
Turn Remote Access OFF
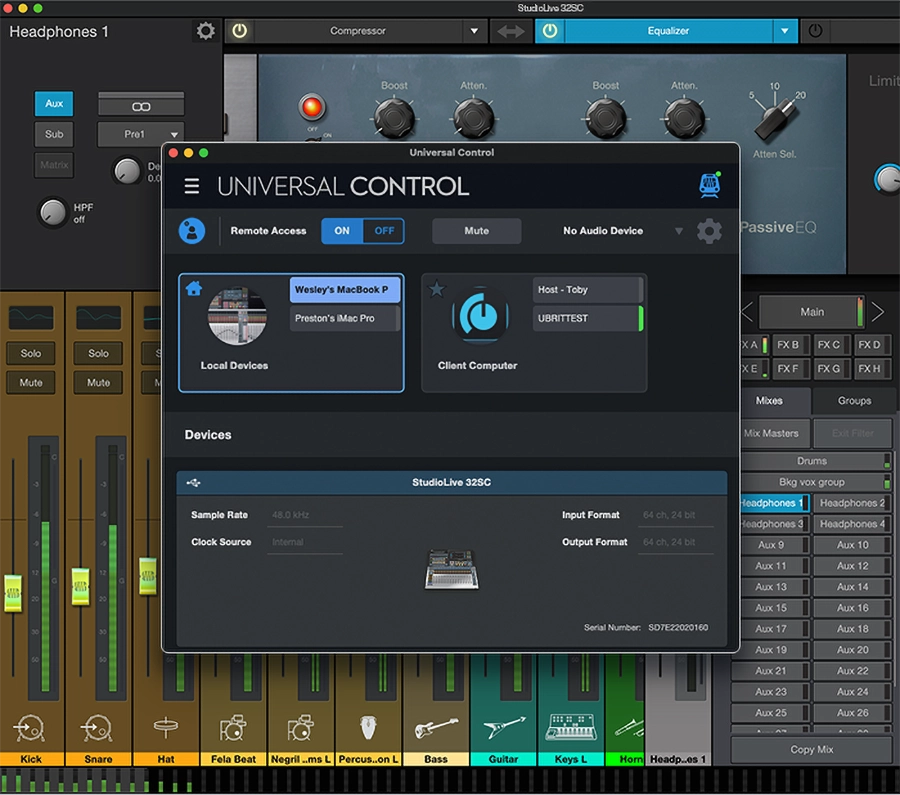click(x=384, y=231)
